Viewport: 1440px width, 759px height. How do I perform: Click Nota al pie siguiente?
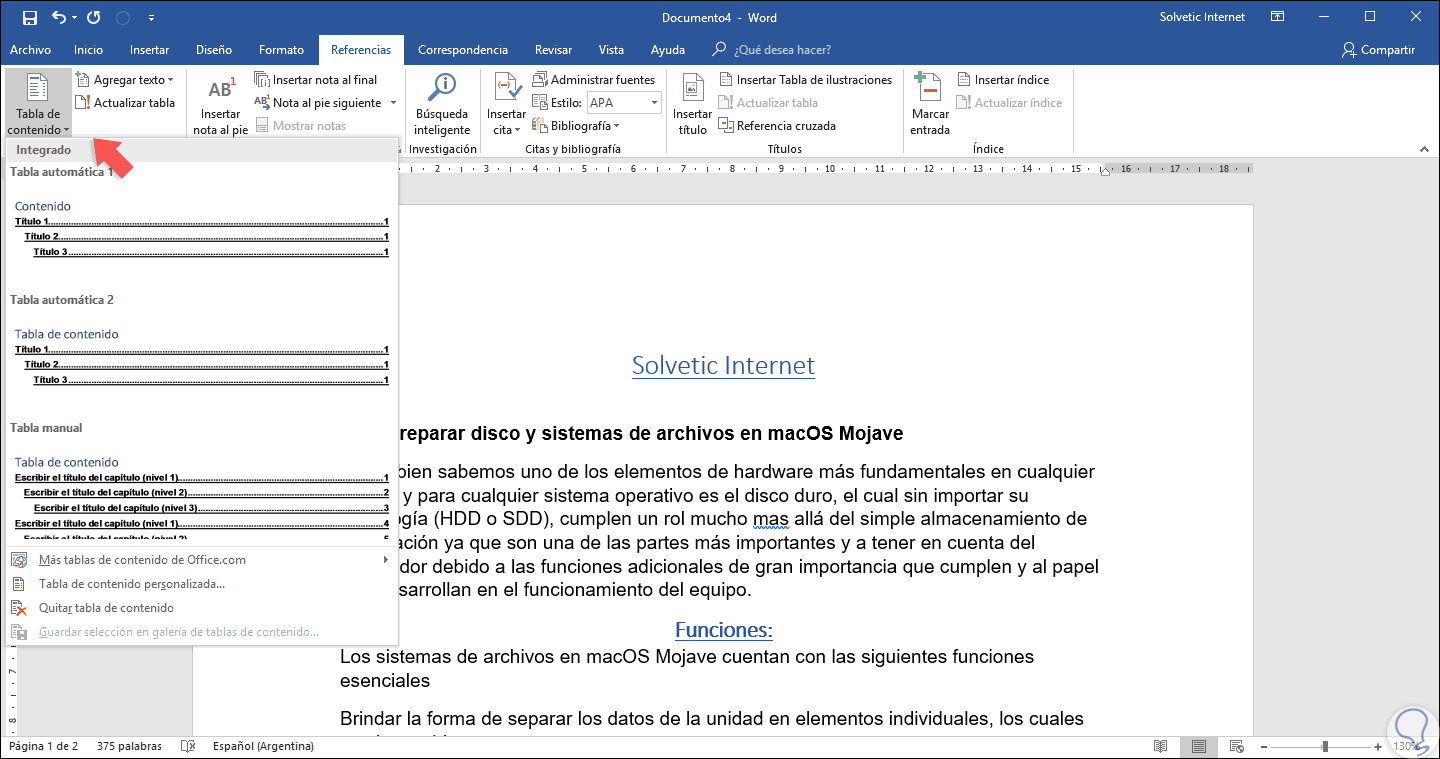point(318,103)
